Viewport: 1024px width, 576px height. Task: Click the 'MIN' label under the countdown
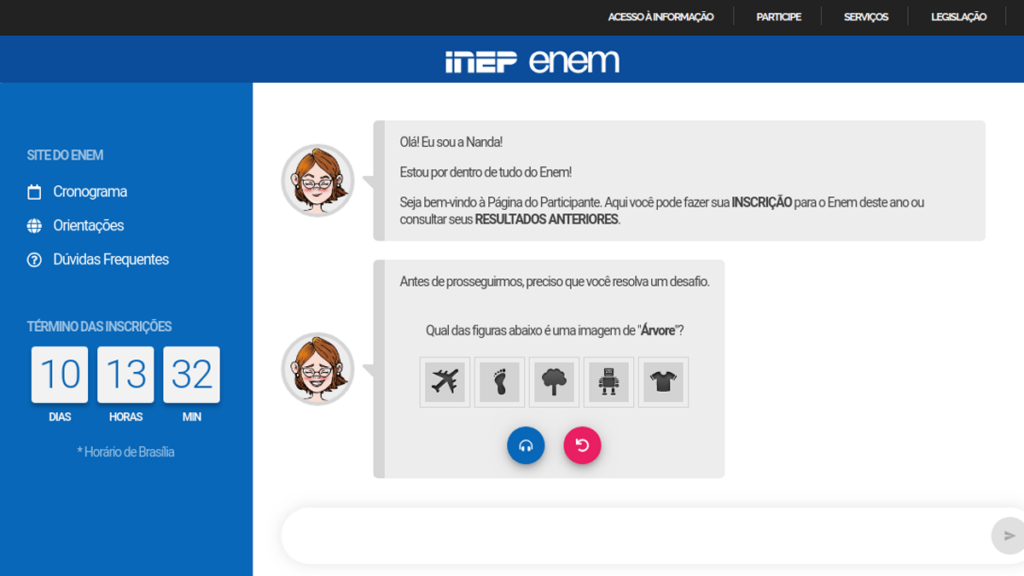coord(191,417)
